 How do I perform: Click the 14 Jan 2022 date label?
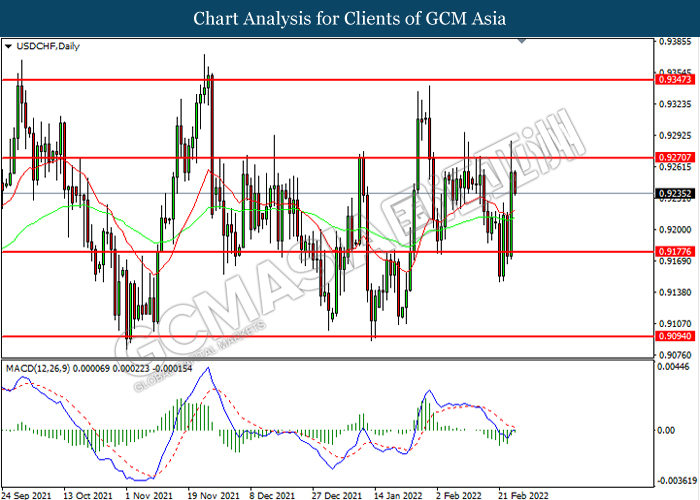[398, 495]
